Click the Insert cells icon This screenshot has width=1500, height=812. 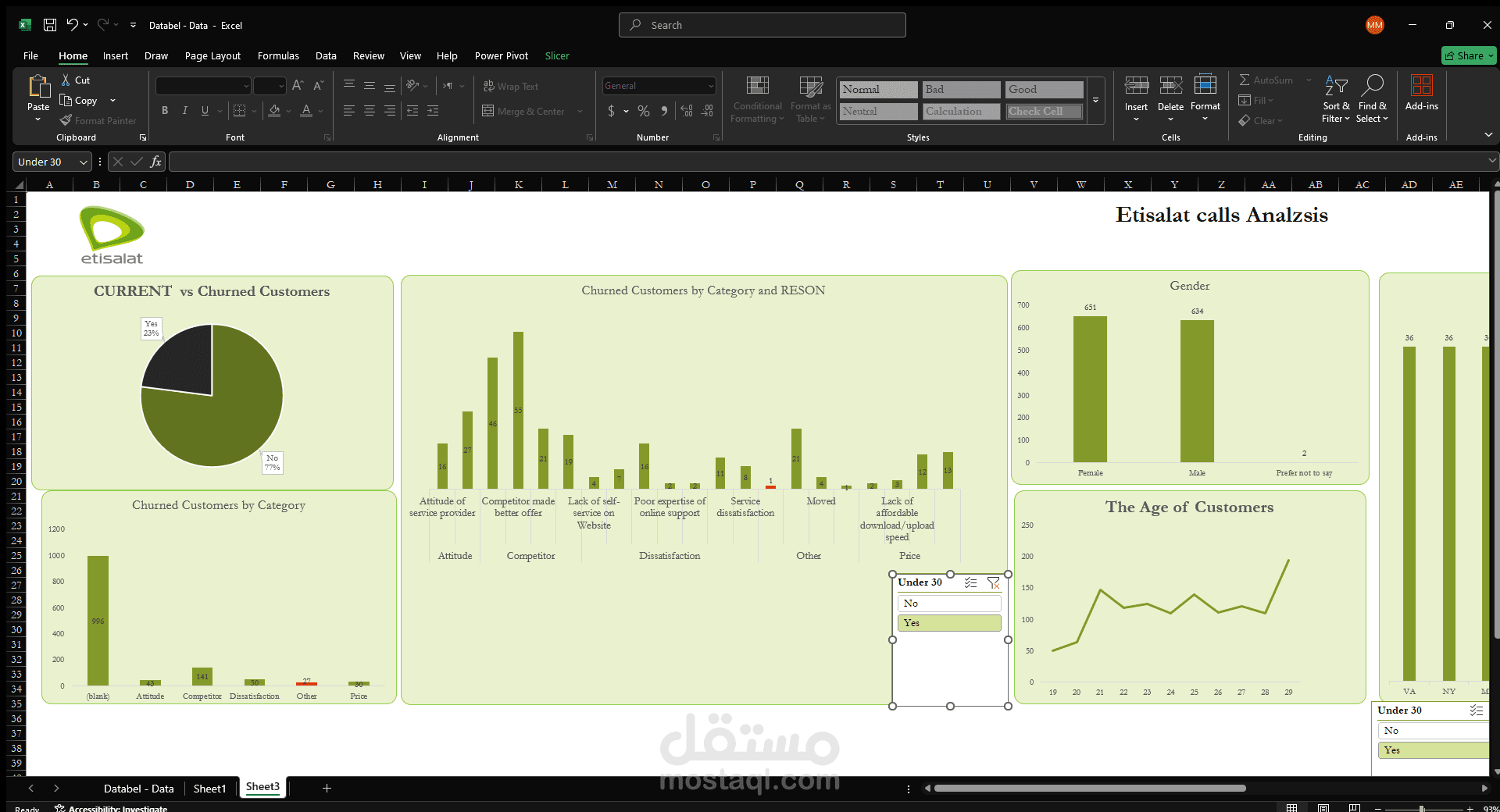click(x=1136, y=85)
